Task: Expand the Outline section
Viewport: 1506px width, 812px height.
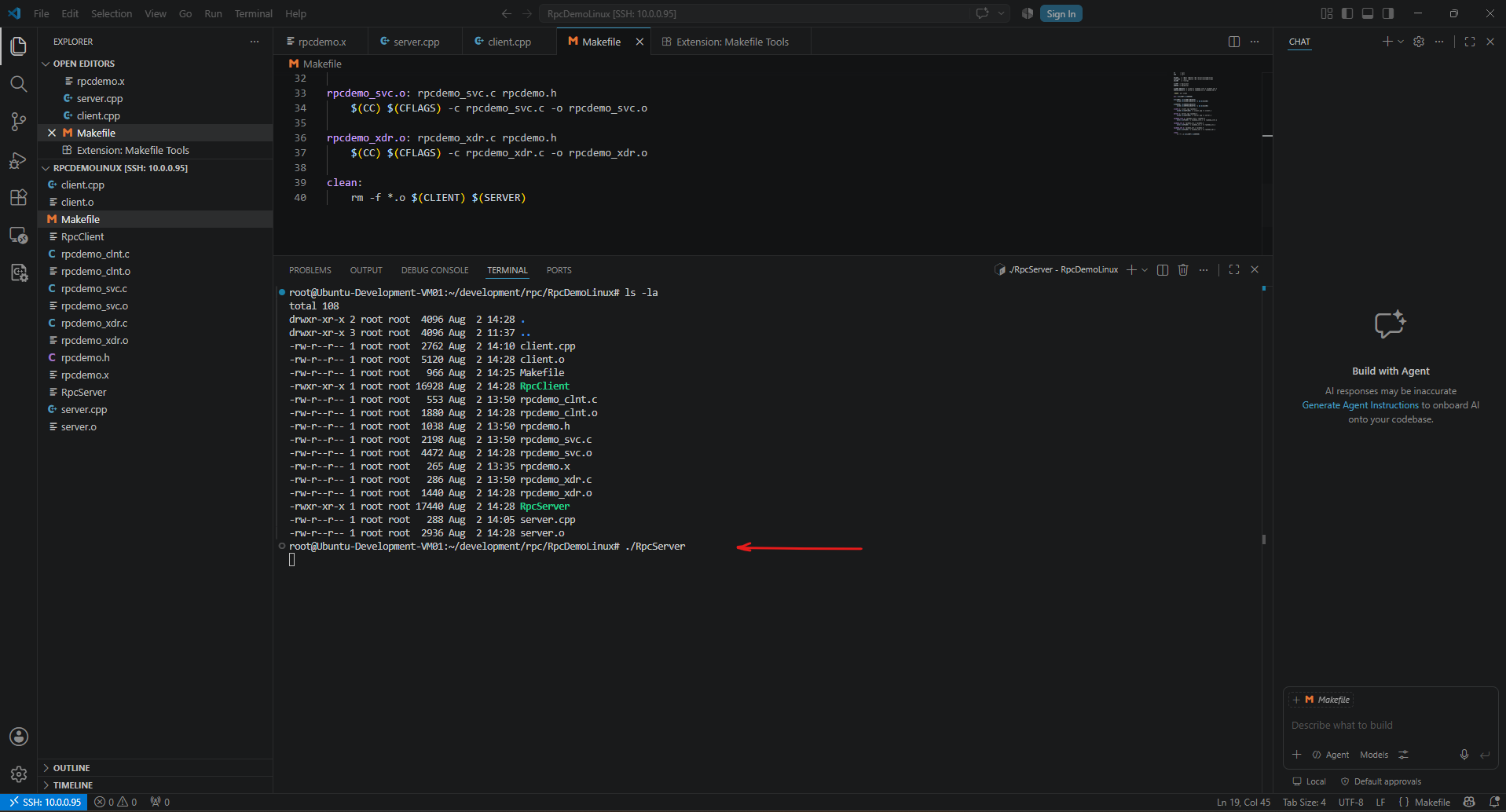Action: pyautogui.click(x=71, y=768)
